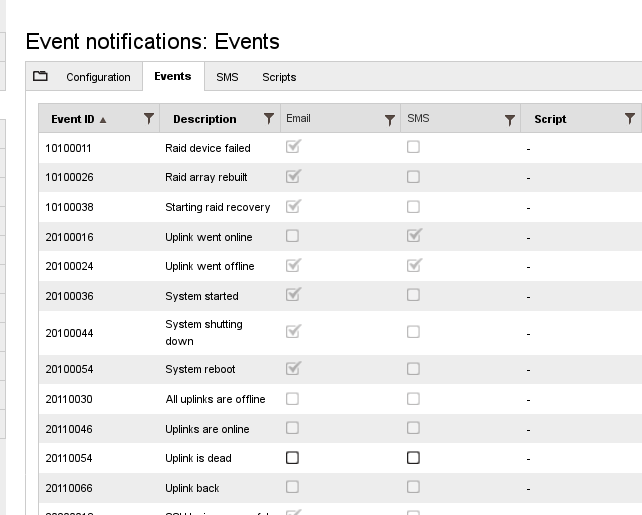642x515 pixels.
Task: Disable Email for Uplink went offline
Action: click(293, 265)
